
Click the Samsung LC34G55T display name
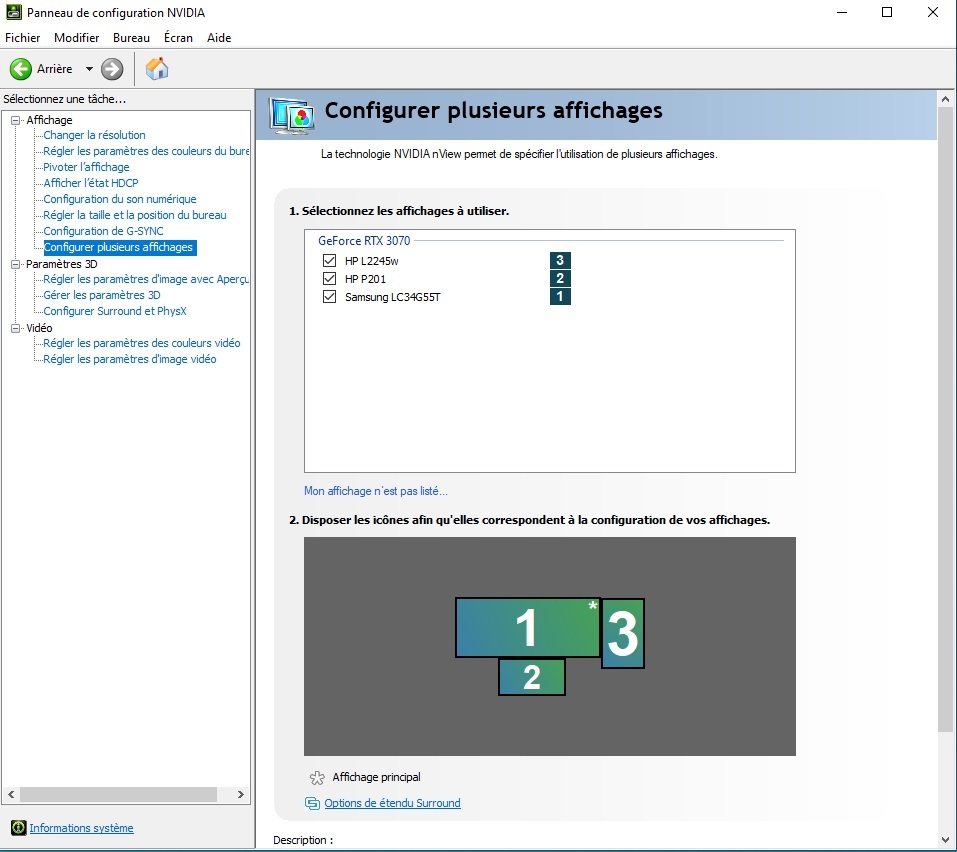(x=392, y=297)
